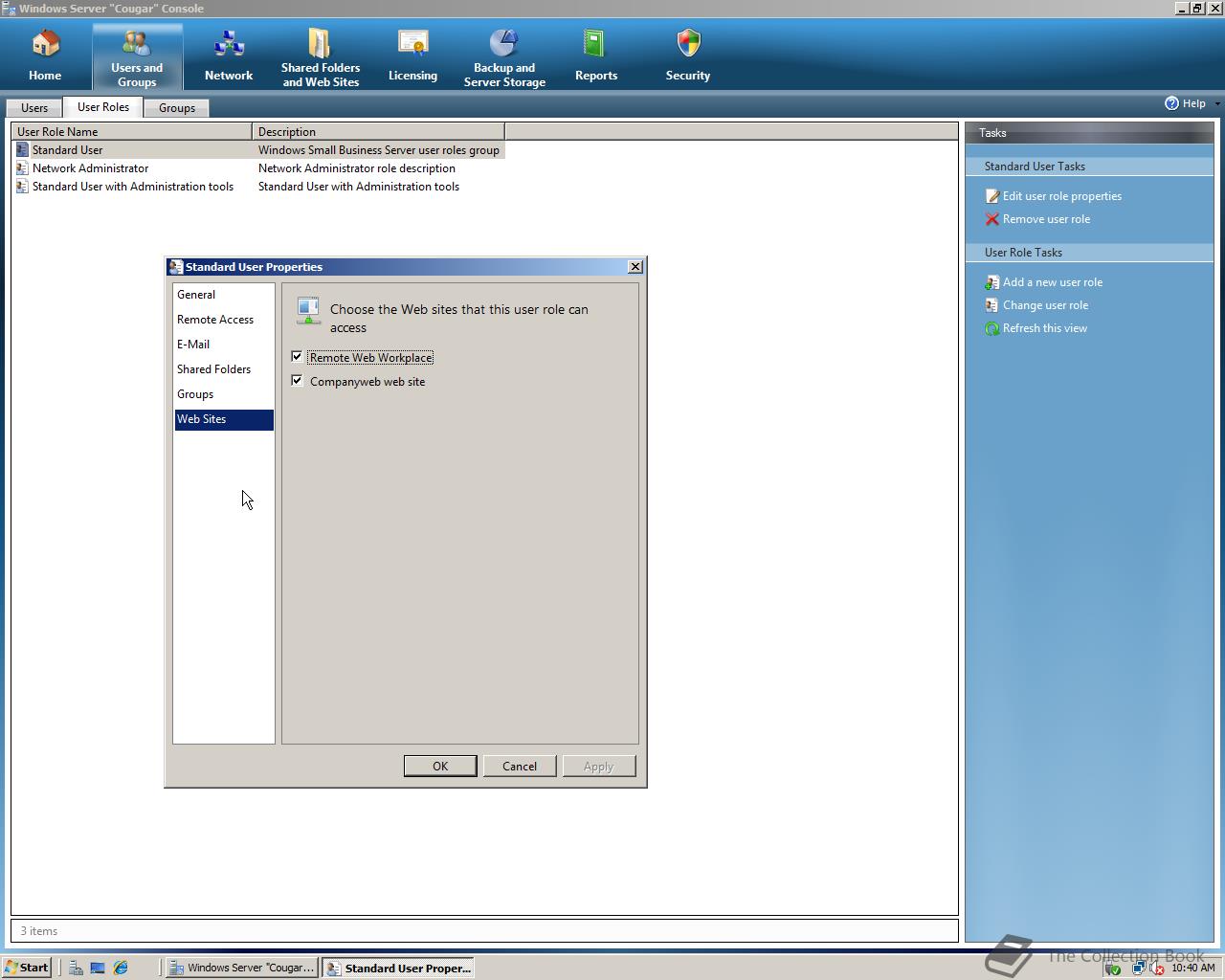Launch Internet Explorer from quick launch
Viewport: 1225px width, 980px height.
click(x=121, y=968)
